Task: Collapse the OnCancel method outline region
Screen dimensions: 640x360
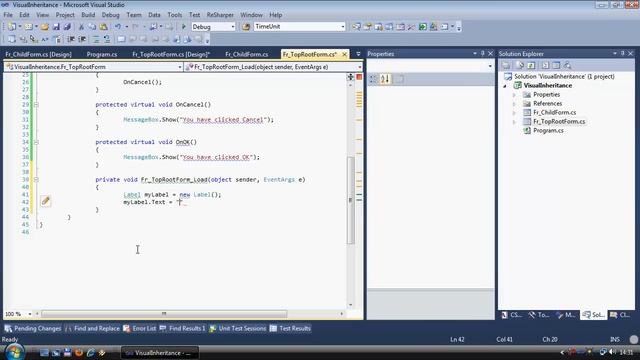Action: pos(36,105)
